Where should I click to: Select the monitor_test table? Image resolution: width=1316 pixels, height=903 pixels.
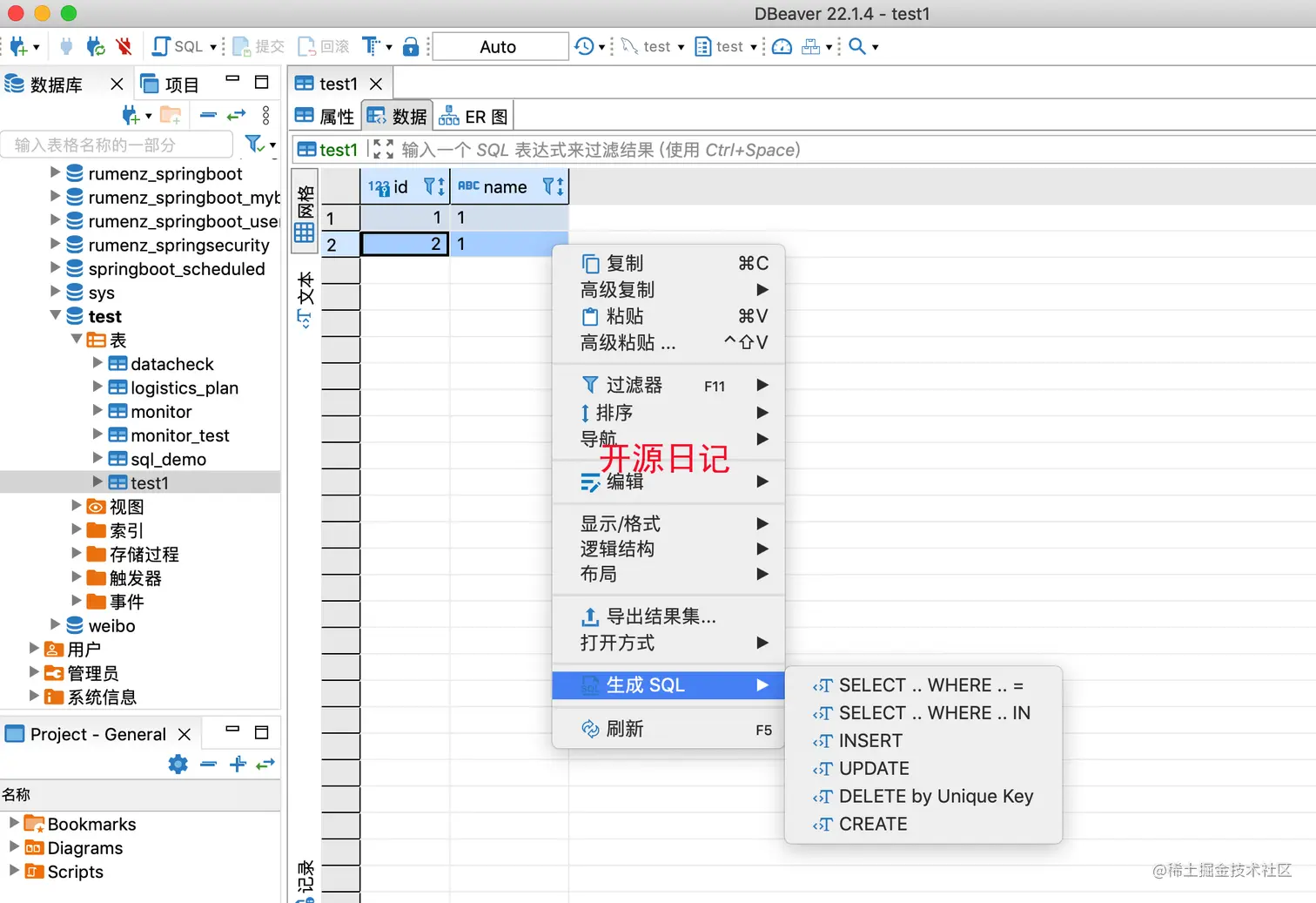click(x=180, y=435)
